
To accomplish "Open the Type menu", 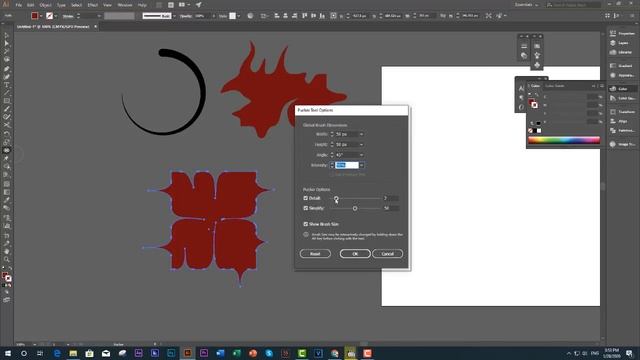I will [61, 5].
